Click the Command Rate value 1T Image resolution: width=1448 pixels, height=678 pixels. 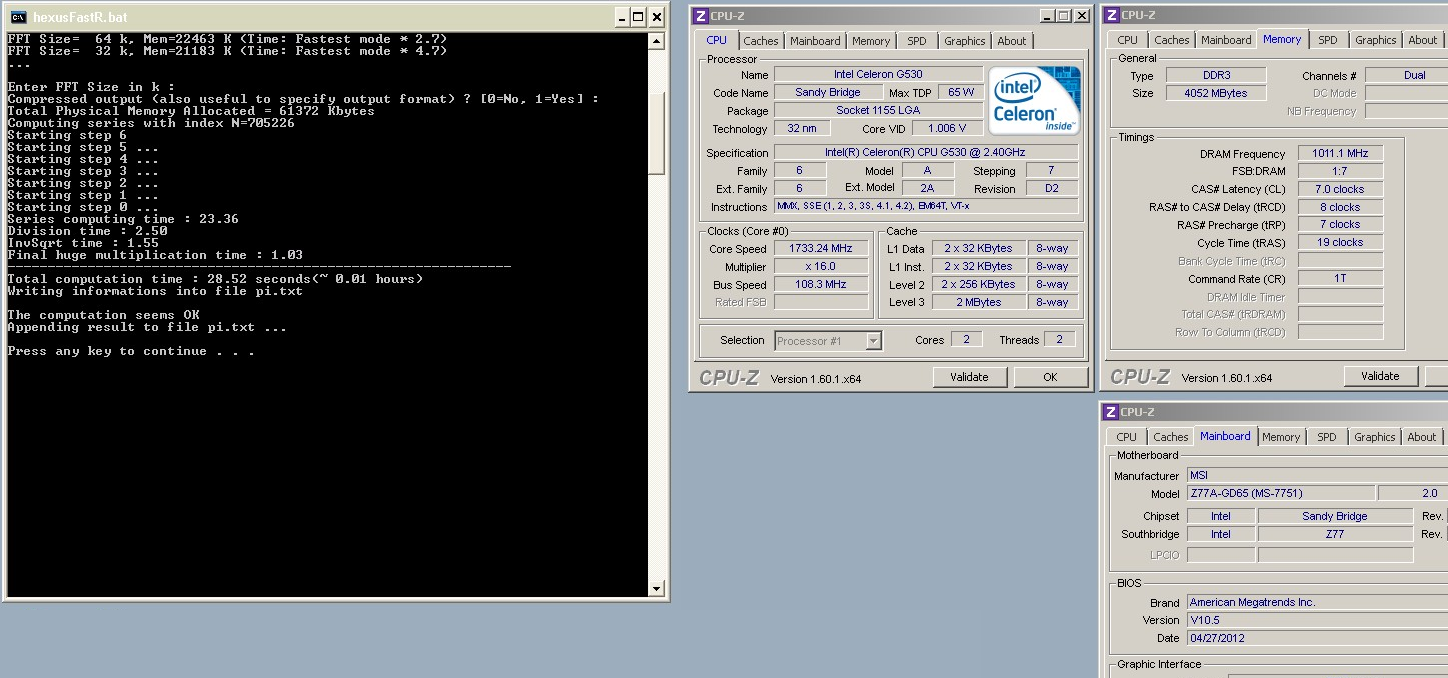1340,278
